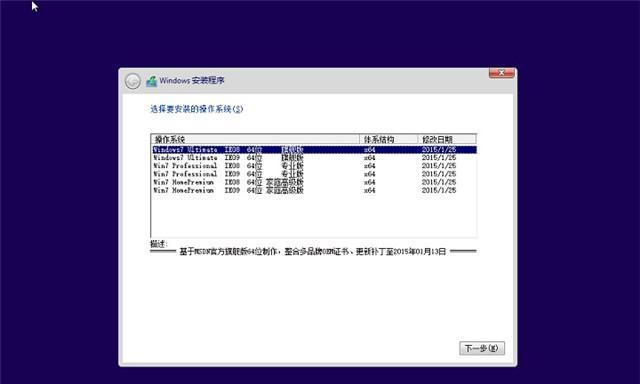This screenshot has width=640, height=384.
Task: Select Windows7 Ultimate IE08 64位 旗舰版 entry
Action: tap(313, 150)
